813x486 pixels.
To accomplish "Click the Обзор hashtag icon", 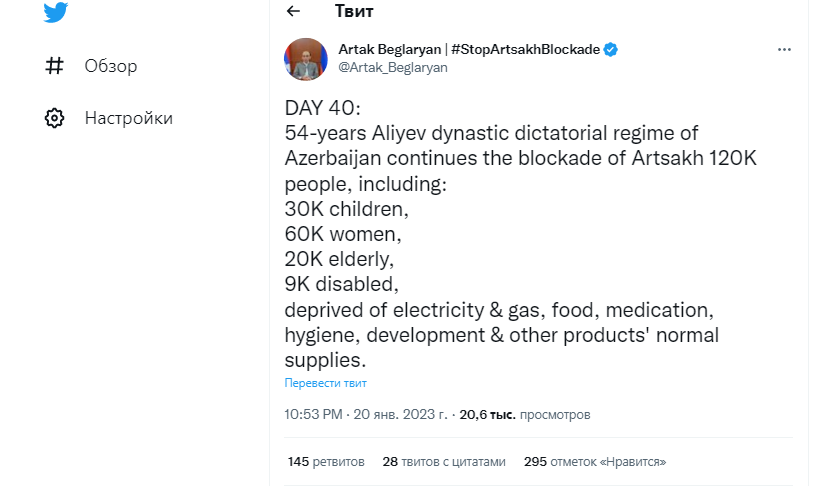I will click(55, 66).
